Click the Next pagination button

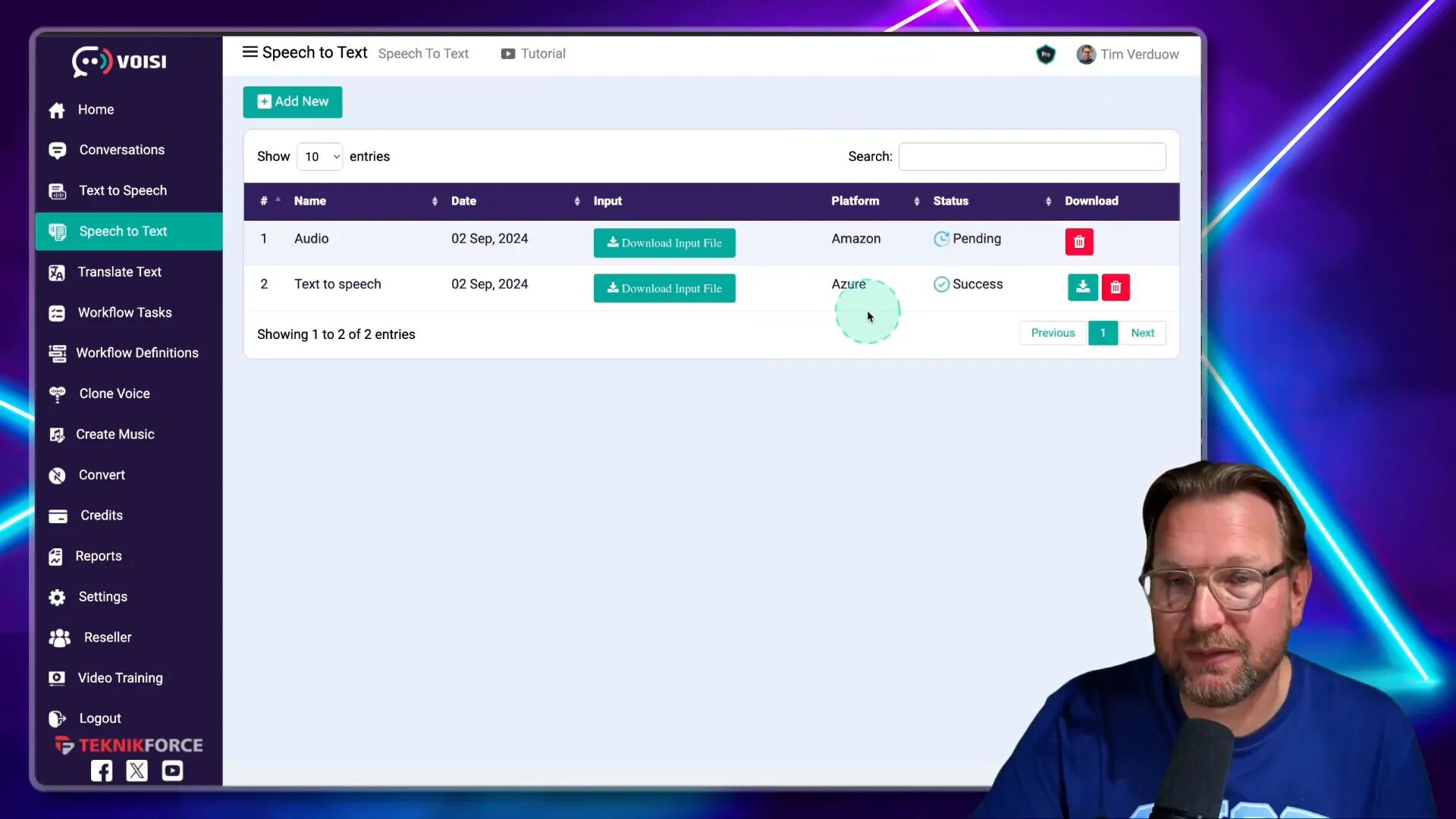point(1142,332)
